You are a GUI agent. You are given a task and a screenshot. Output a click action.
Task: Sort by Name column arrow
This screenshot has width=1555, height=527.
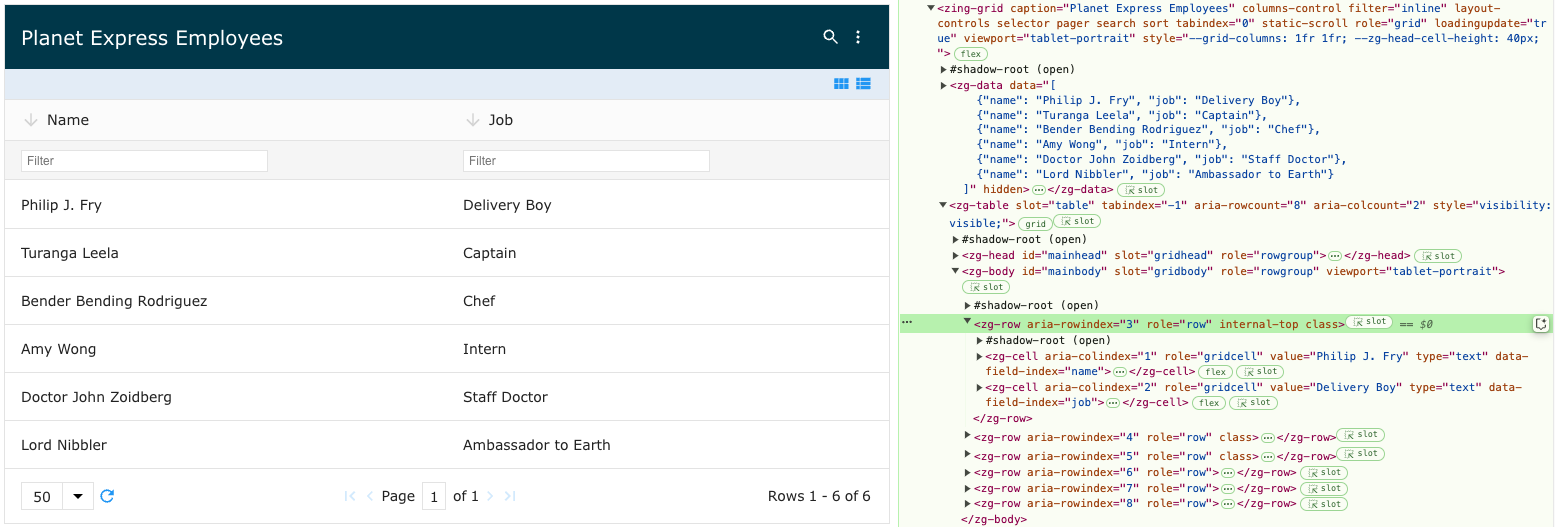click(x=30, y=120)
